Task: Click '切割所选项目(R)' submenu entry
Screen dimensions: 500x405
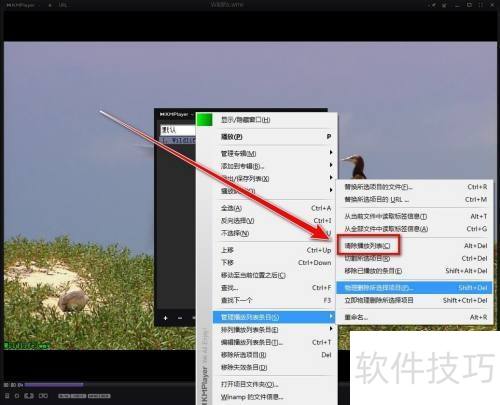Action: pyautogui.click(x=415, y=258)
